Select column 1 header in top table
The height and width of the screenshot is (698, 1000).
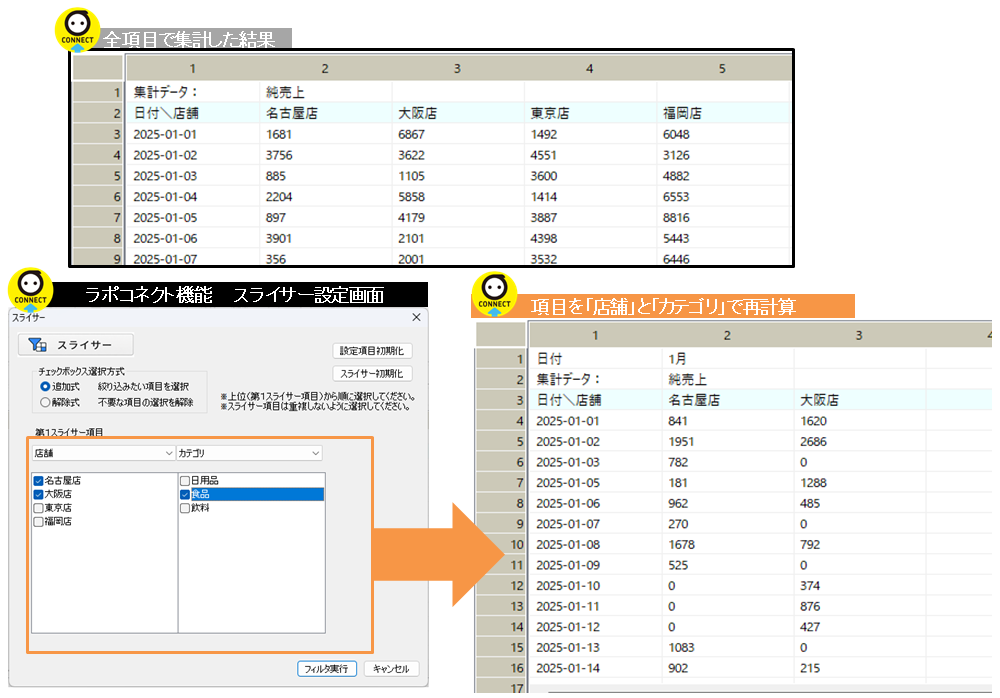193,68
